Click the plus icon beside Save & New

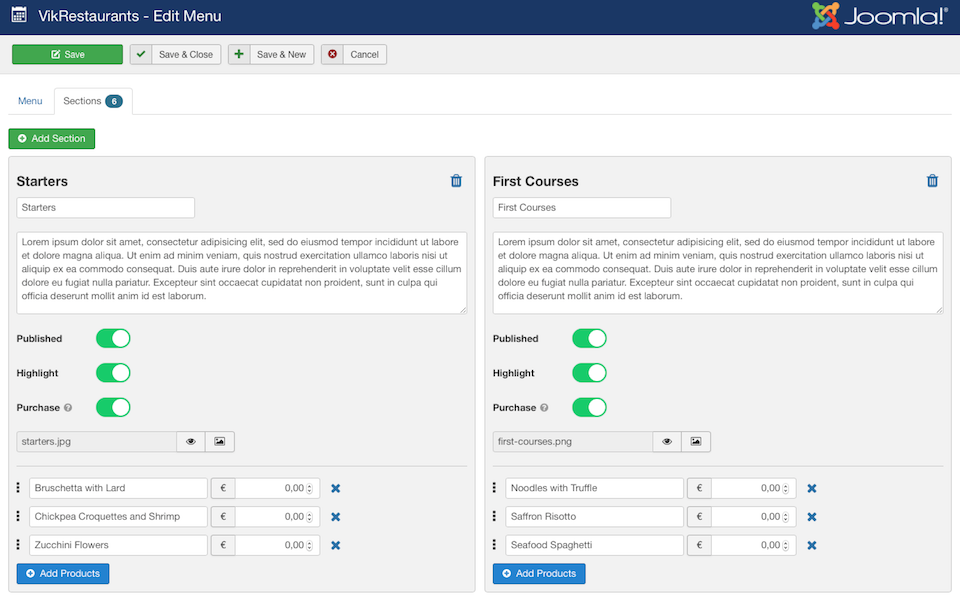[239, 54]
